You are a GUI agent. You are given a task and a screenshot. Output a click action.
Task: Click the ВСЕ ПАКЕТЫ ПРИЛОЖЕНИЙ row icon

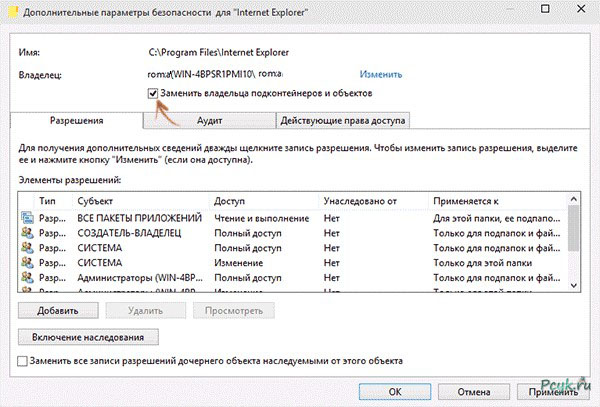point(28,218)
